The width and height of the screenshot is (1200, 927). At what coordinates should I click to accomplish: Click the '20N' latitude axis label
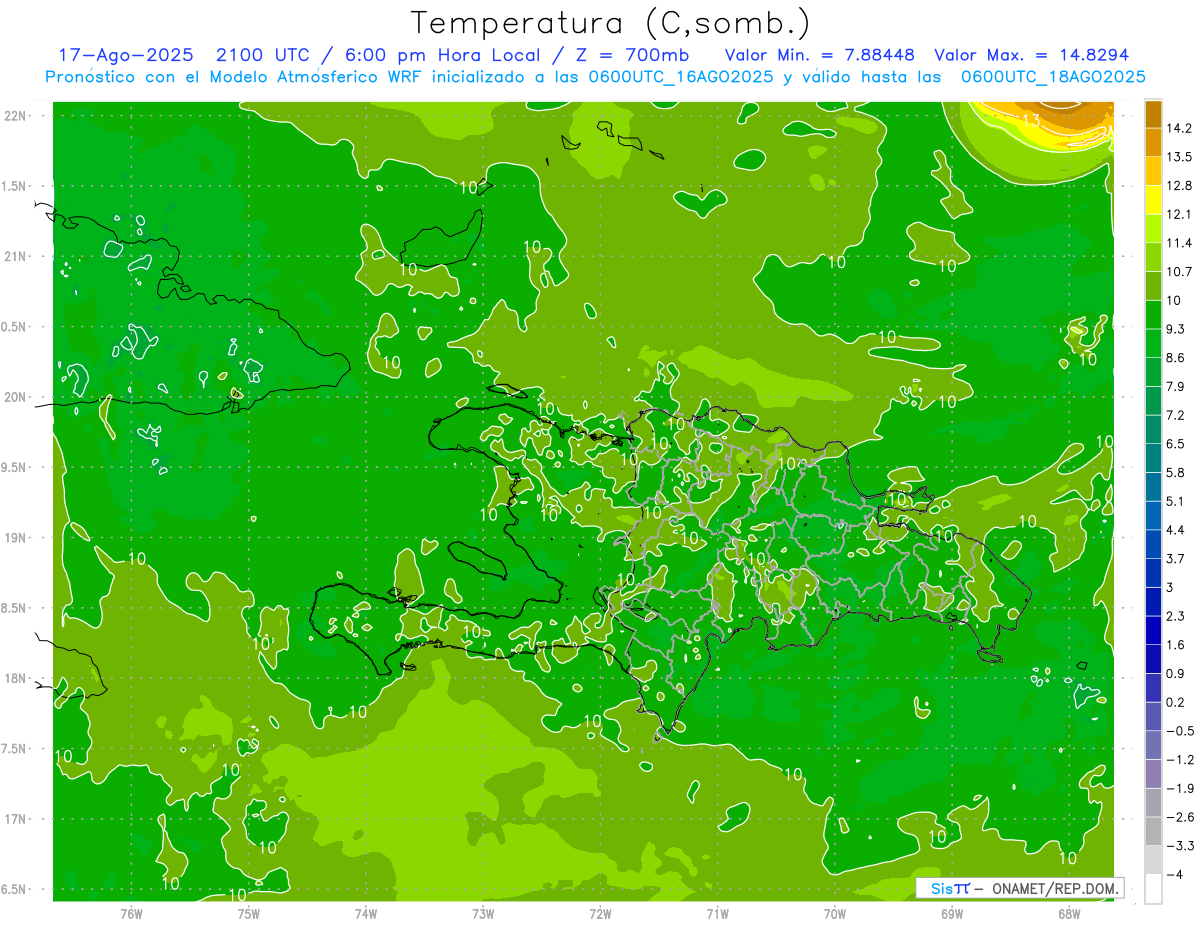pyautogui.click(x=15, y=397)
